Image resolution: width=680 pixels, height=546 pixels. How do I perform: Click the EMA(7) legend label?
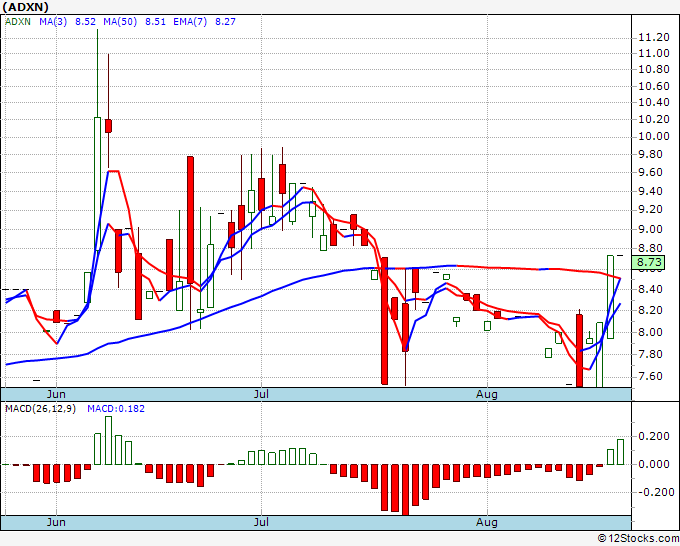pos(190,21)
